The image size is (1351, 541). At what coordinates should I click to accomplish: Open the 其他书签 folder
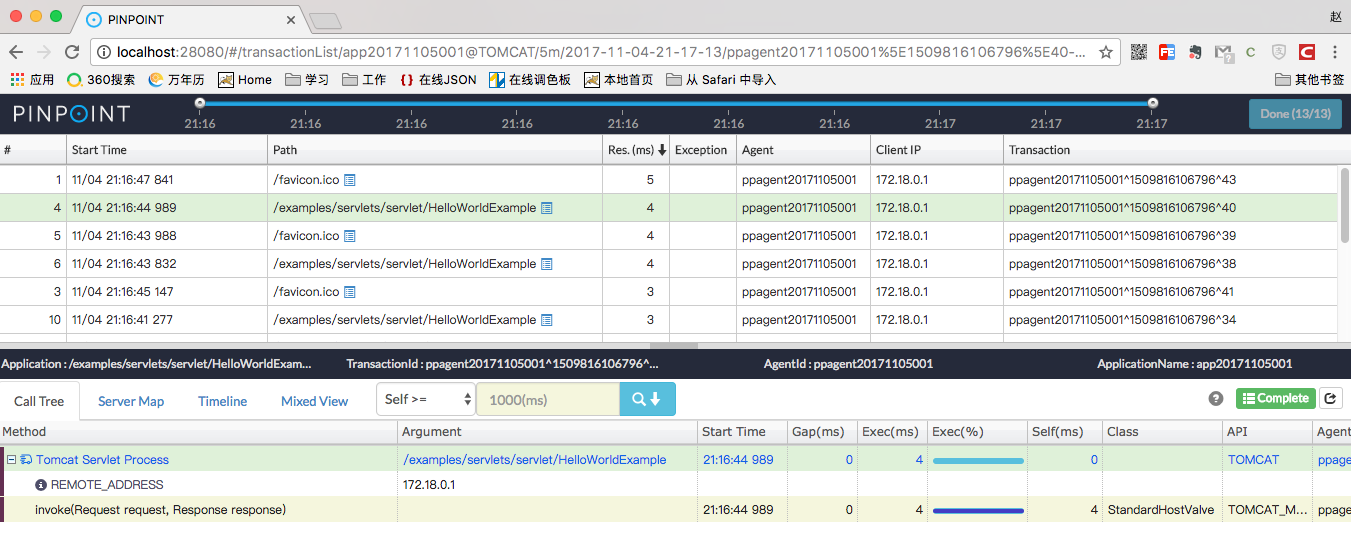click(x=1310, y=80)
